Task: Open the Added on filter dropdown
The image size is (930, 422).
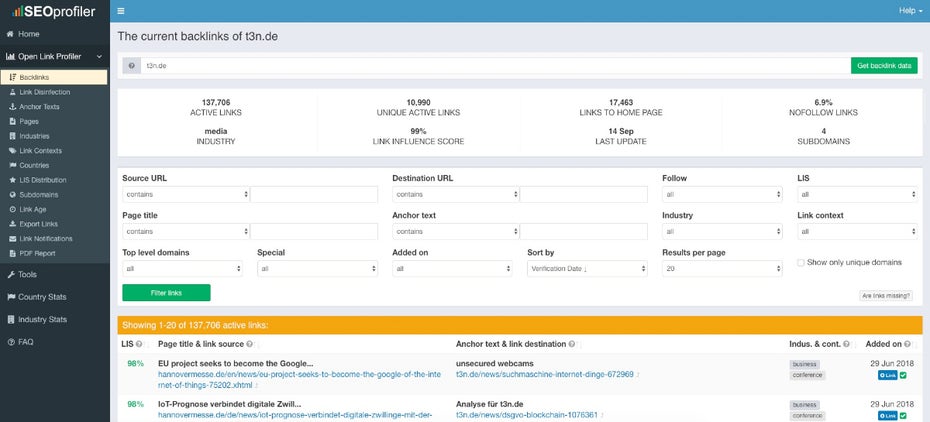Action: 452,268
